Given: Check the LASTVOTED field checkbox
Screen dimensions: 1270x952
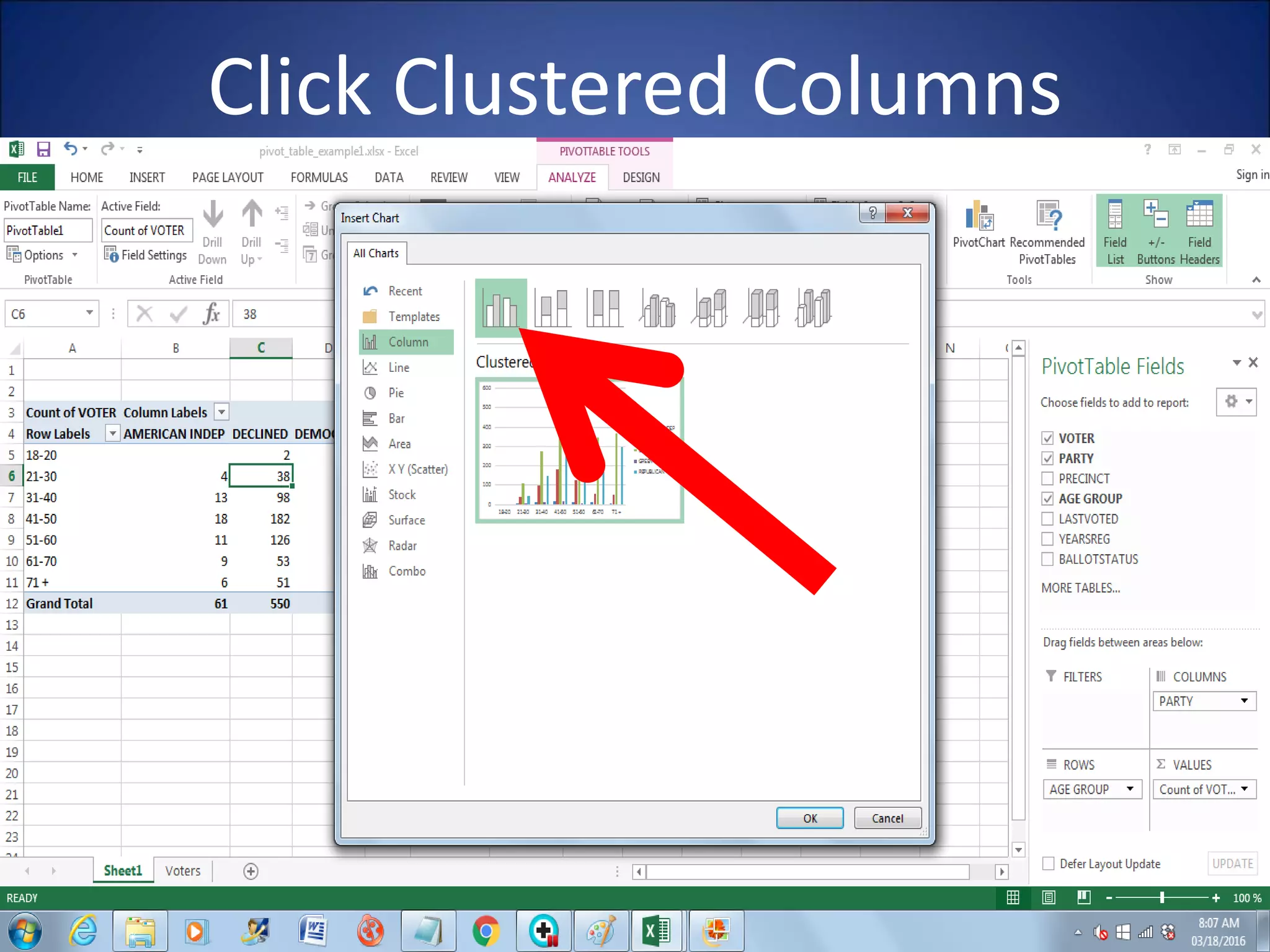Looking at the screenshot, I should (1047, 519).
